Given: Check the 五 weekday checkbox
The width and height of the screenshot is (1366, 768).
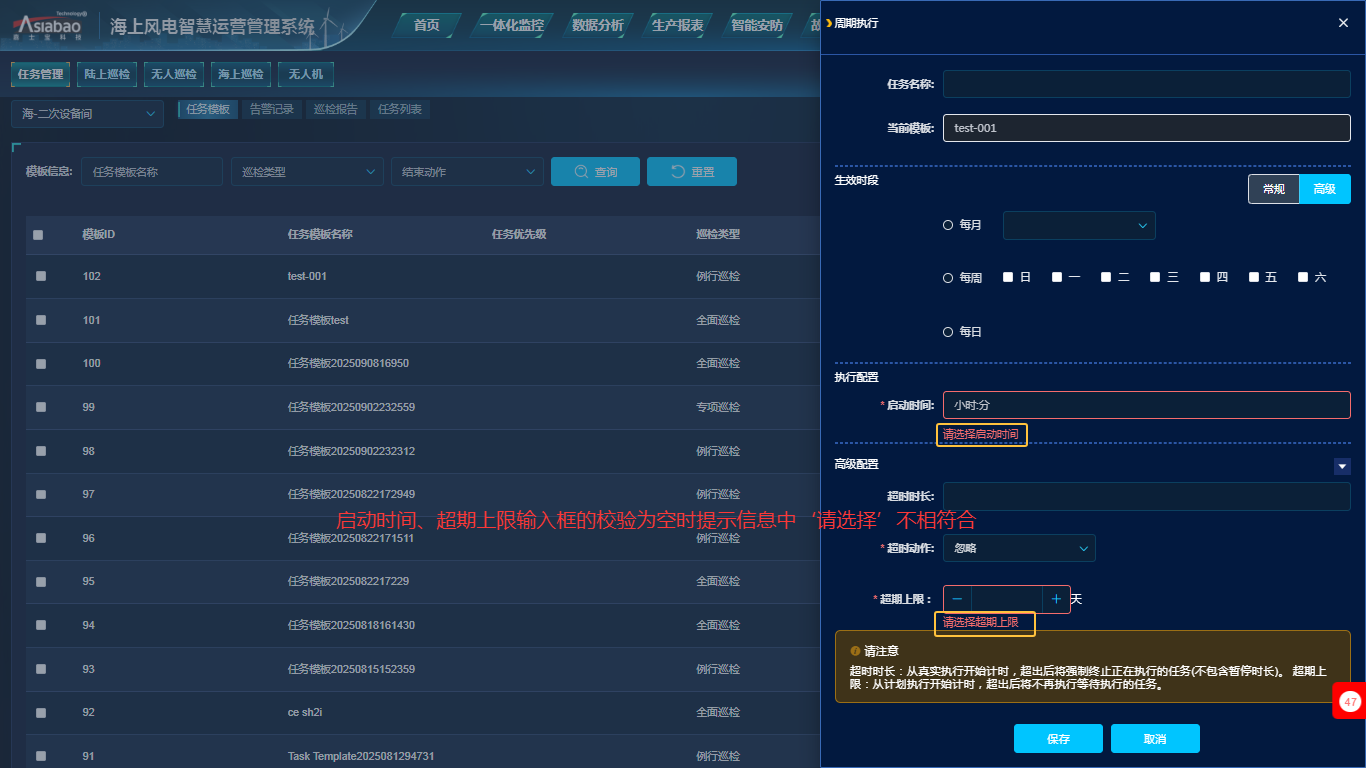Looking at the screenshot, I should click(x=1254, y=278).
